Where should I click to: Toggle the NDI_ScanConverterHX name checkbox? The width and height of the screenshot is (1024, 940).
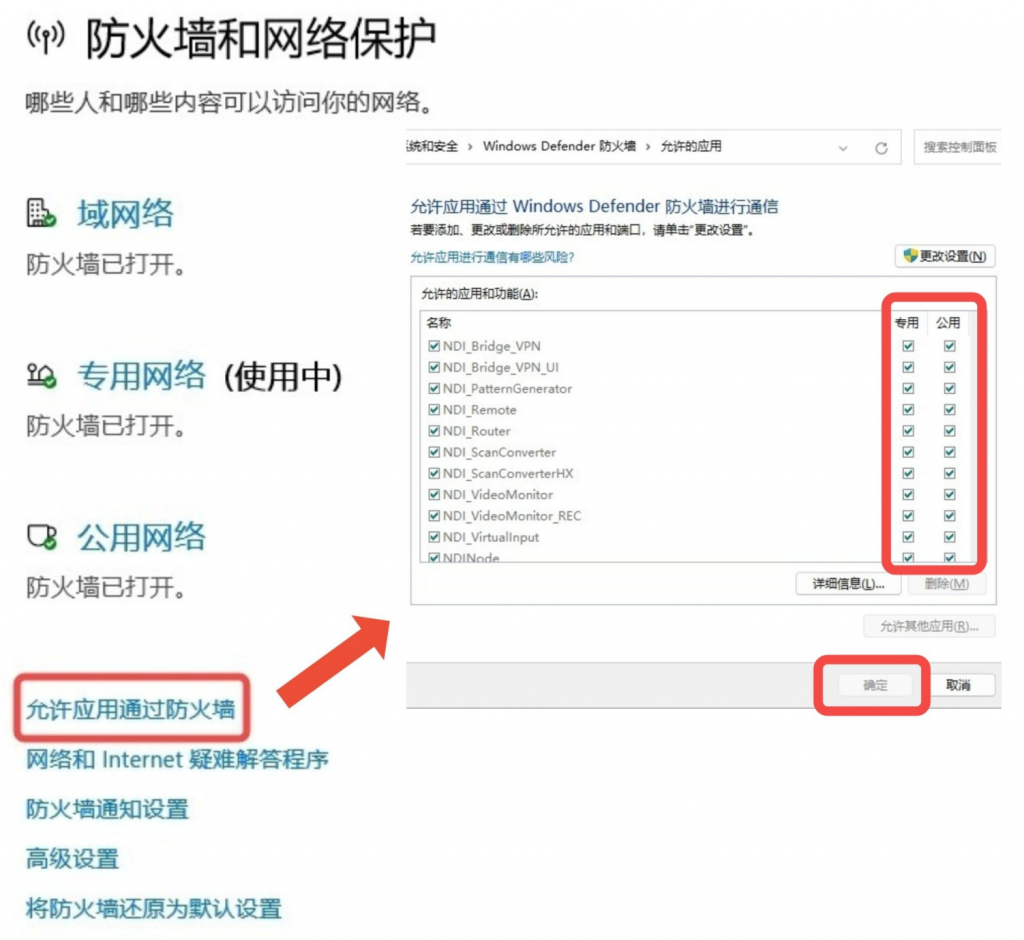point(434,473)
